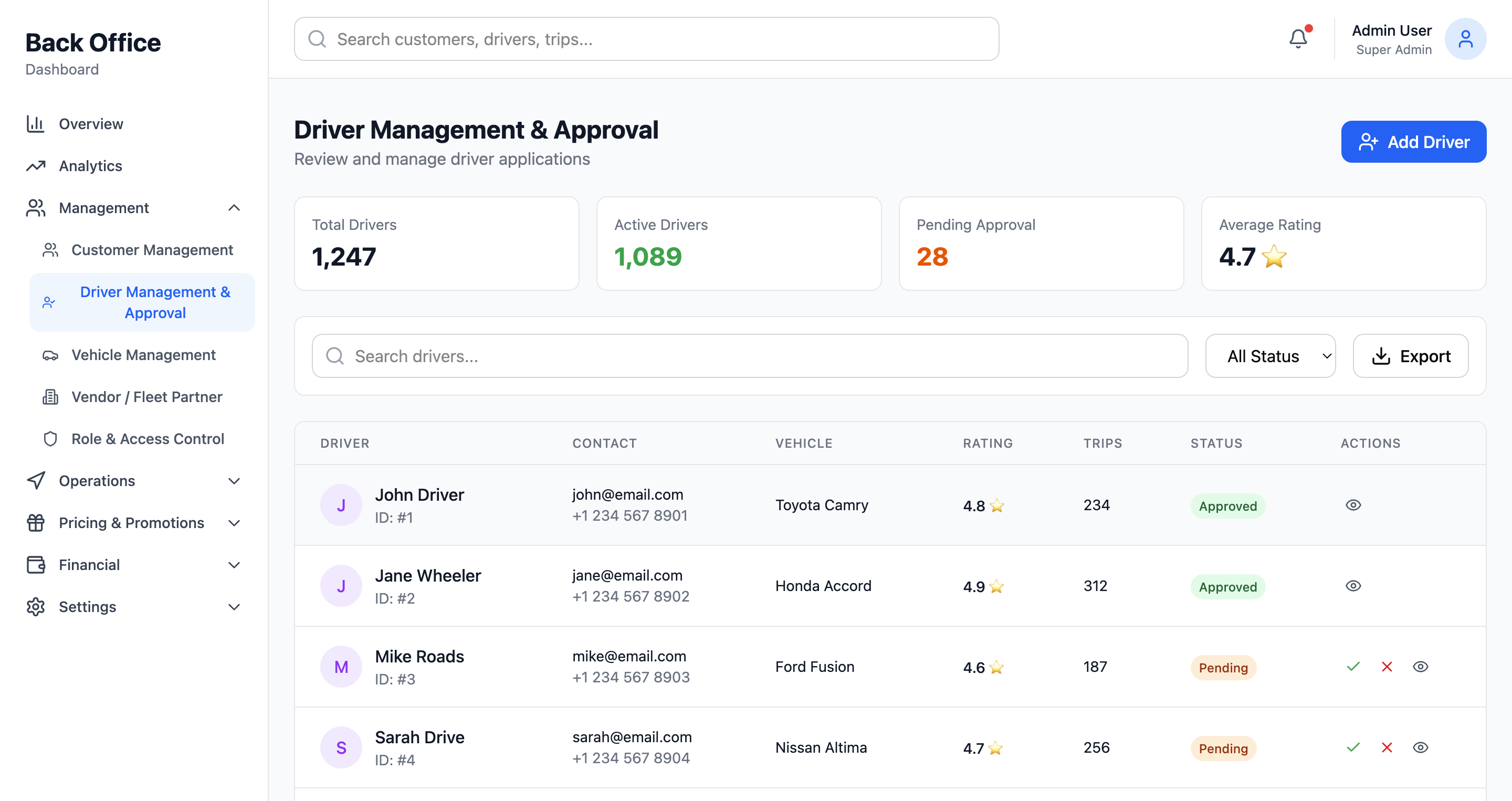Screen dimensions: 1512x801
Task: Approve Sarah Drive with the green checkmark
Action: pos(1353,747)
